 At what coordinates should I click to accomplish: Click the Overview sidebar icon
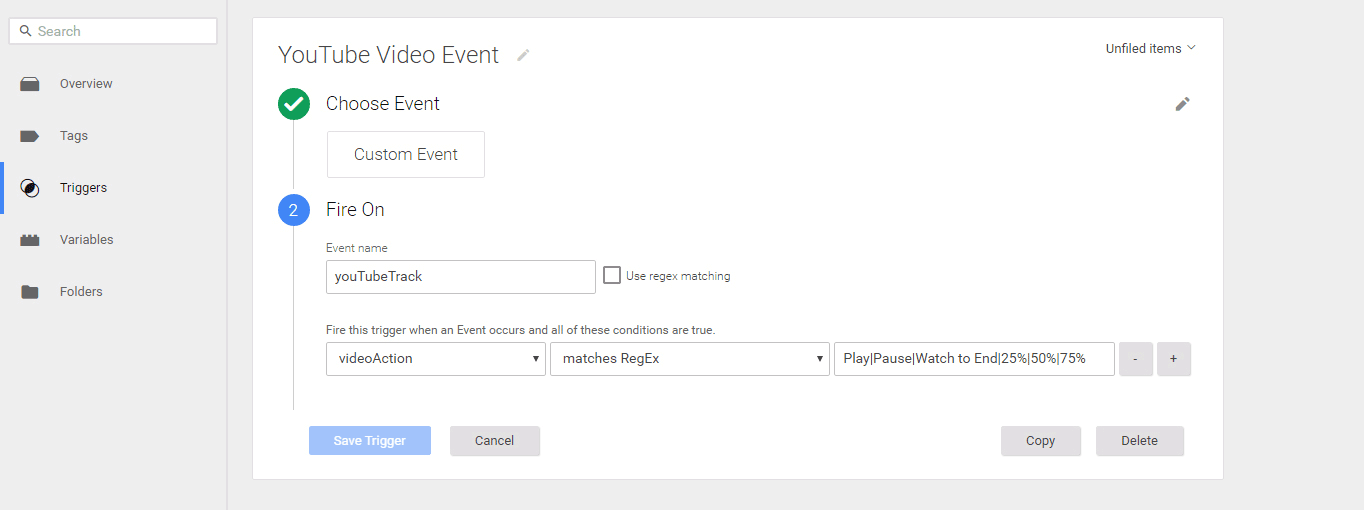pyautogui.click(x=30, y=84)
